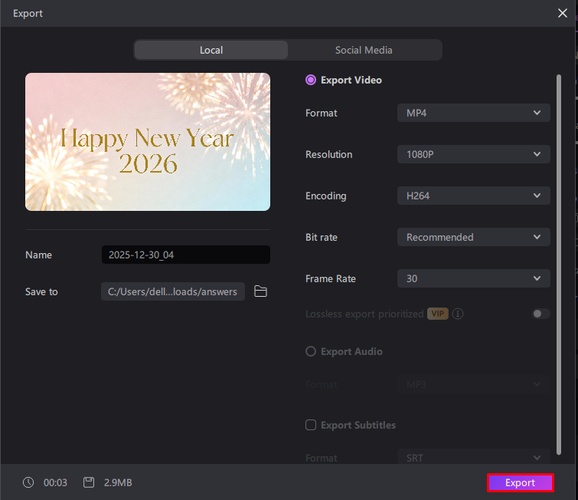Click the file size disk icon
This screenshot has width=578, height=500.
[88, 482]
